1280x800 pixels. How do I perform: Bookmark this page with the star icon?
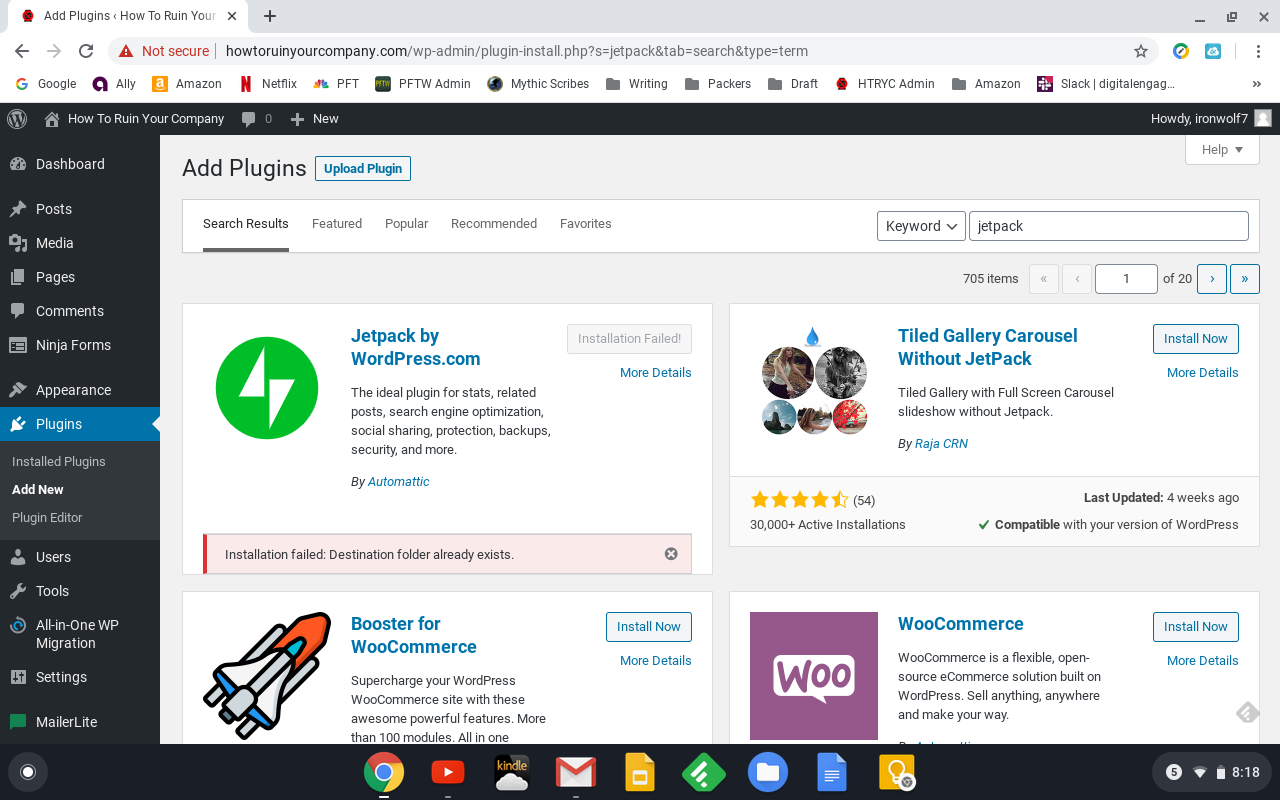[1141, 51]
